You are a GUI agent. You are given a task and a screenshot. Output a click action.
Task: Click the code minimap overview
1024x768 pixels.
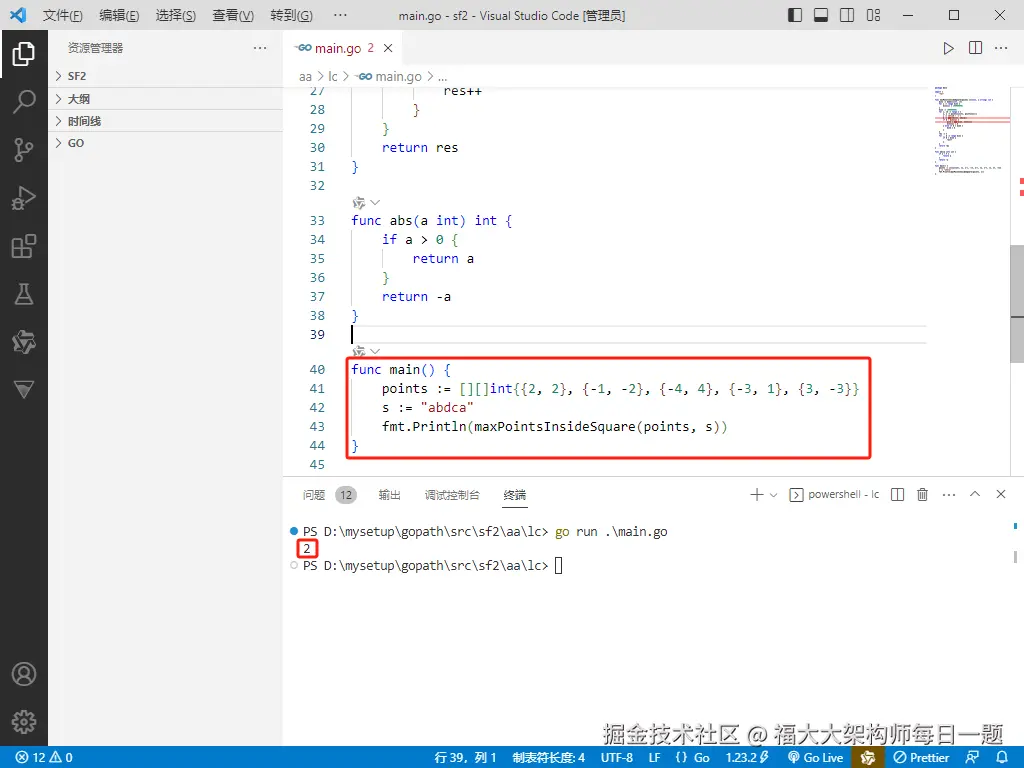tap(970, 131)
